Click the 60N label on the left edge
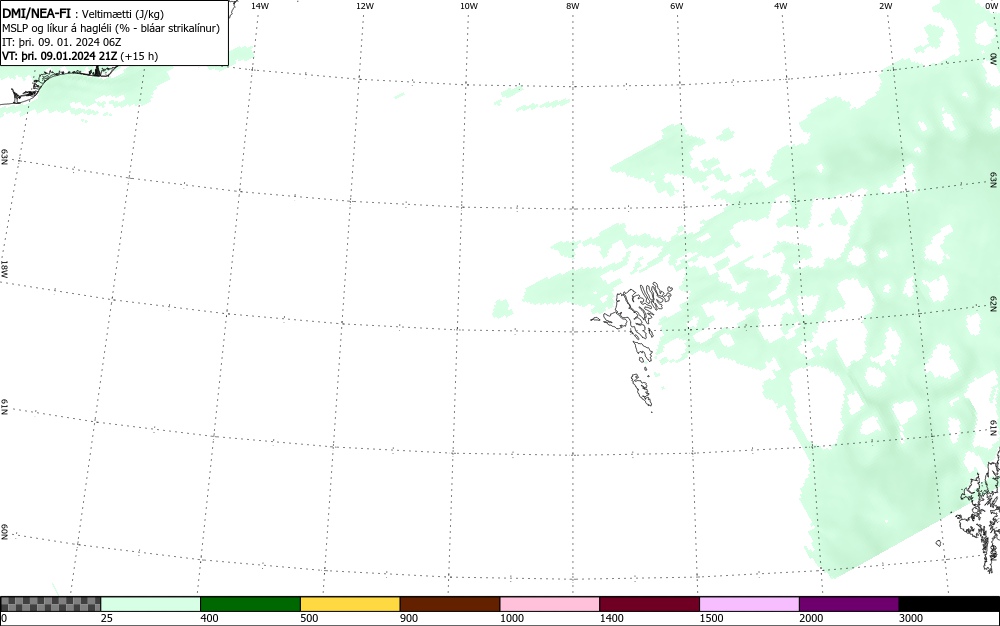 4,532
